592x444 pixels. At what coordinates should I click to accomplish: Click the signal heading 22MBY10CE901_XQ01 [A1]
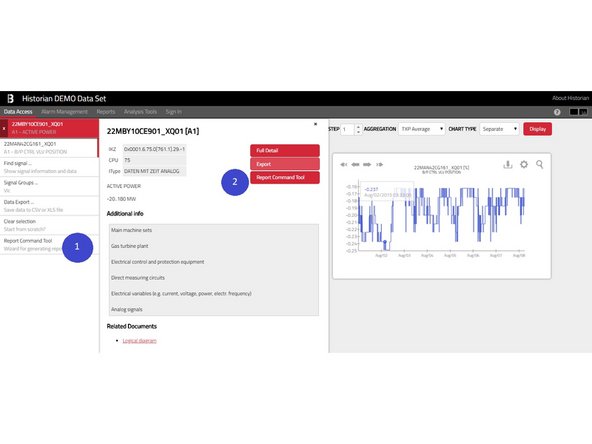[153, 131]
